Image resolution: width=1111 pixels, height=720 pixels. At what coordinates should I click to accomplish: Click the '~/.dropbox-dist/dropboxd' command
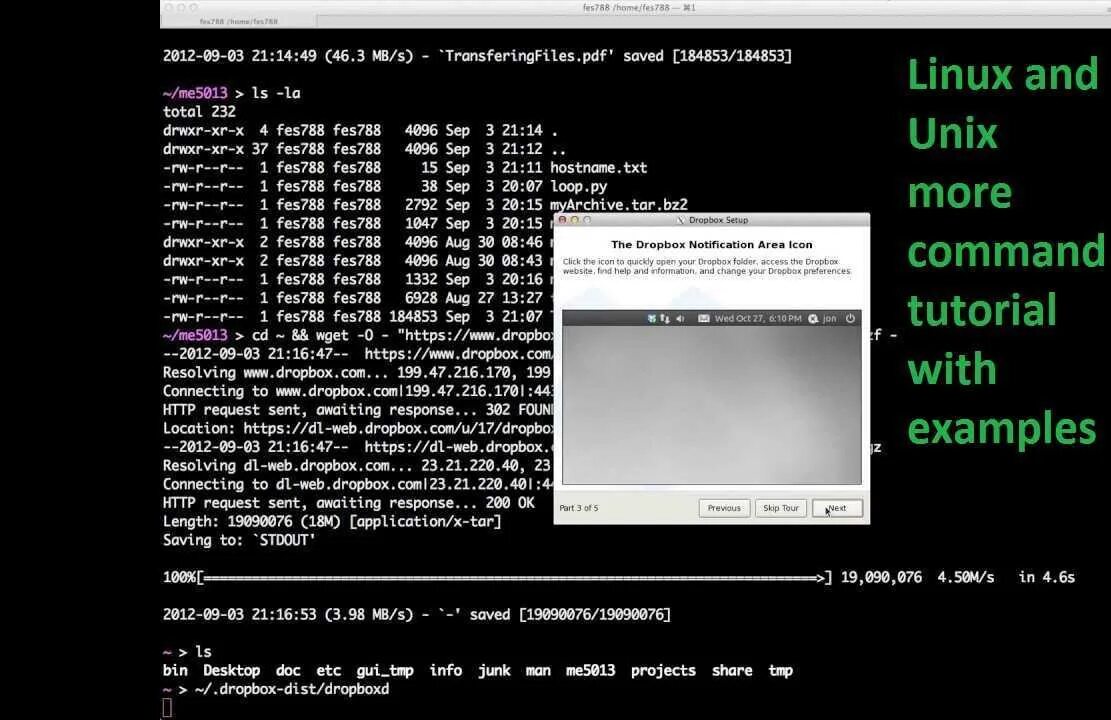click(293, 689)
